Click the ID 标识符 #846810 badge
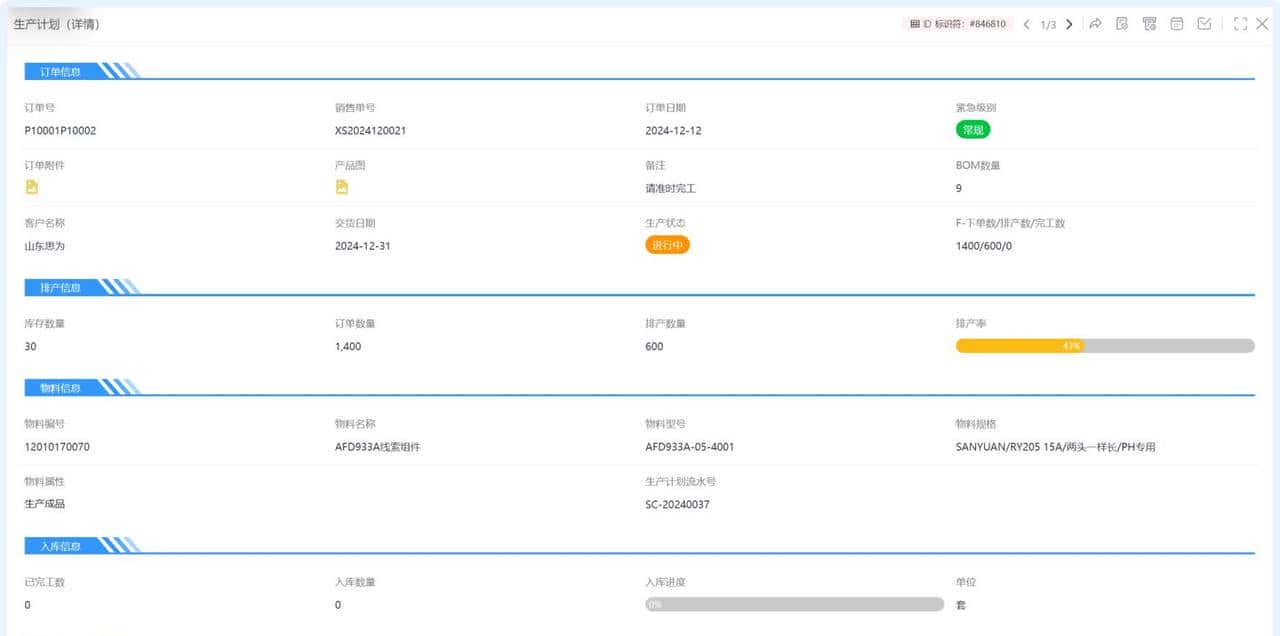This screenshot has width=1280, height=636. point(957,24)
